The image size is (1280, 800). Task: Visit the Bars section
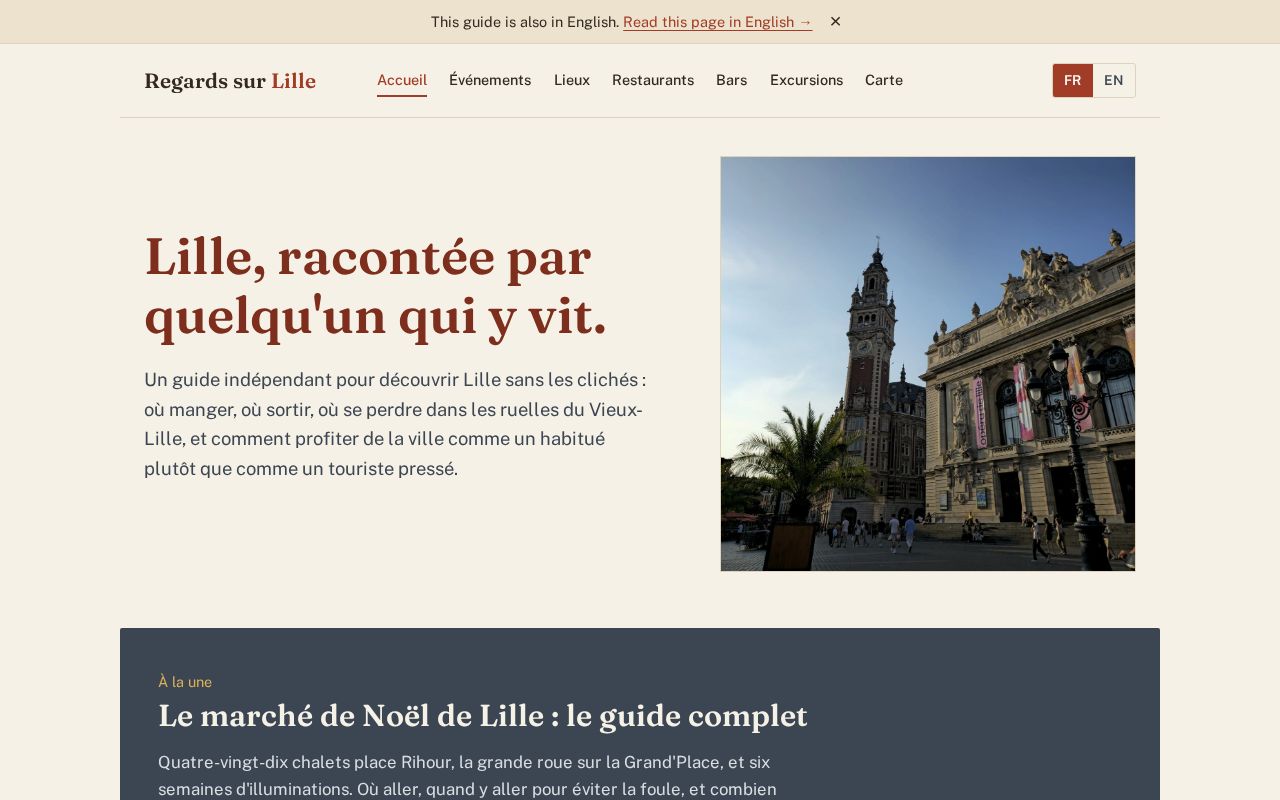(731, 80)
